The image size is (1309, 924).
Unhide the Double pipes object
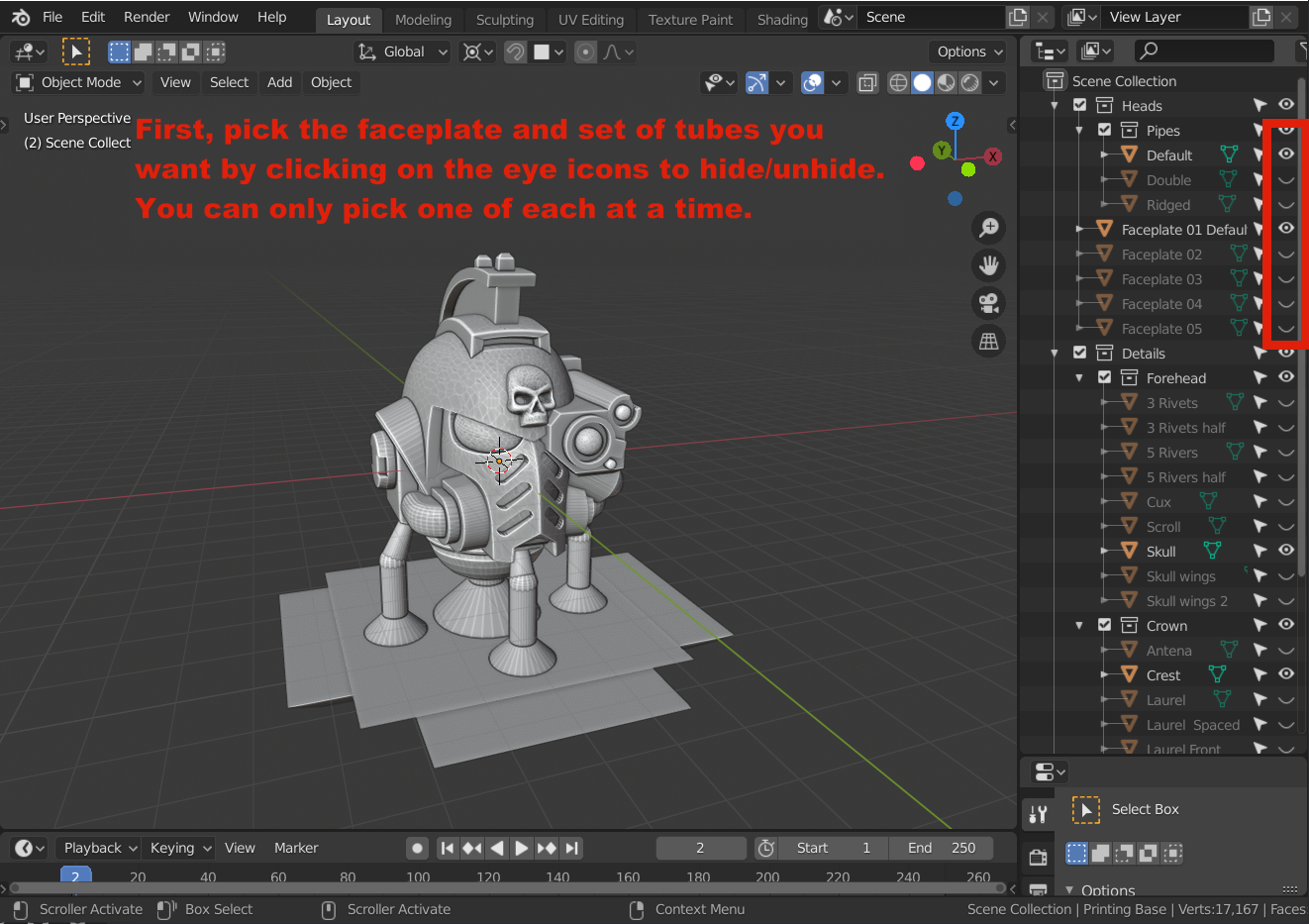pyautogui.click(x=1286, y=179)
